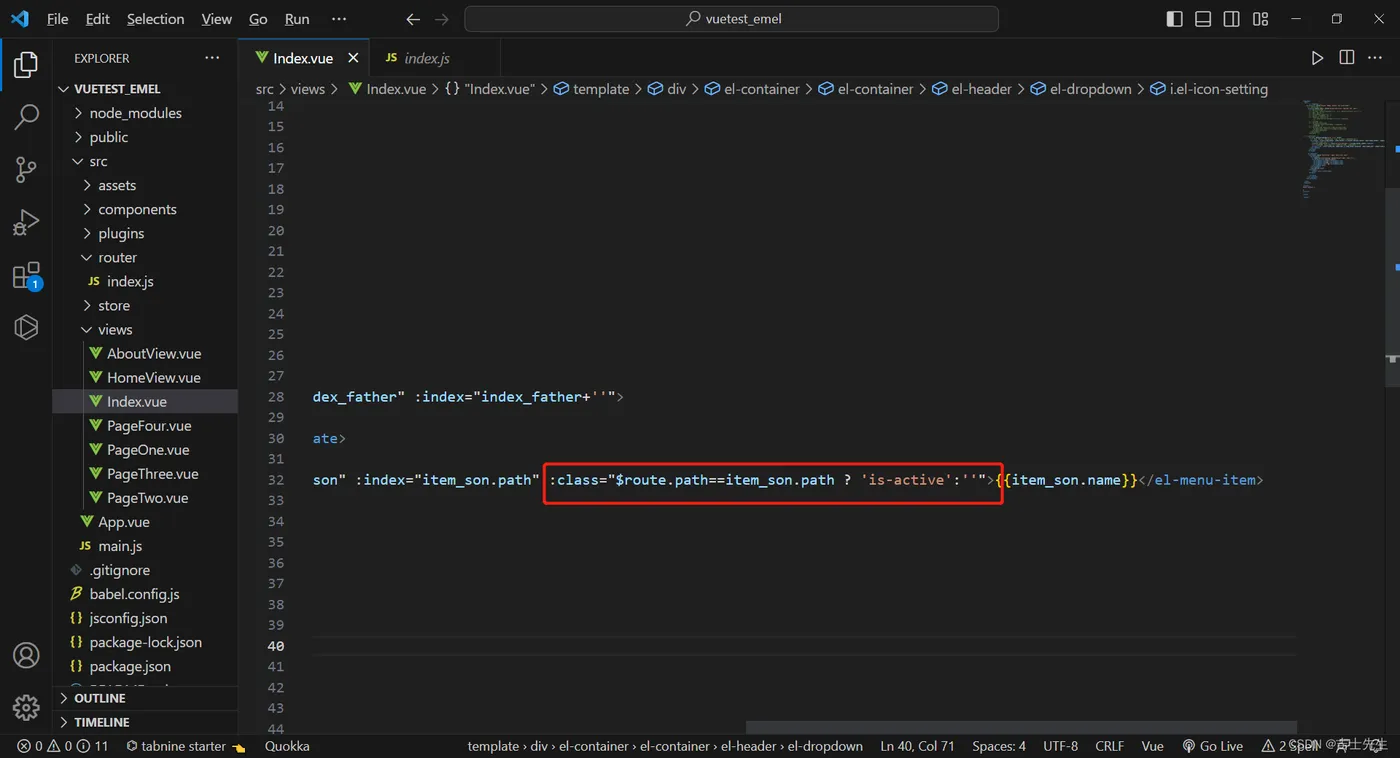
Task: Switch to the index.js editor tab
Action: pos(426,58)
